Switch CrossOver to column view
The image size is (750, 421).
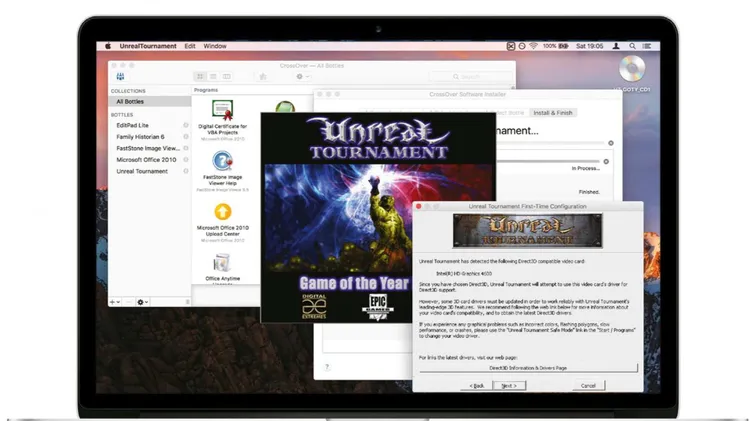coord(227,77)
